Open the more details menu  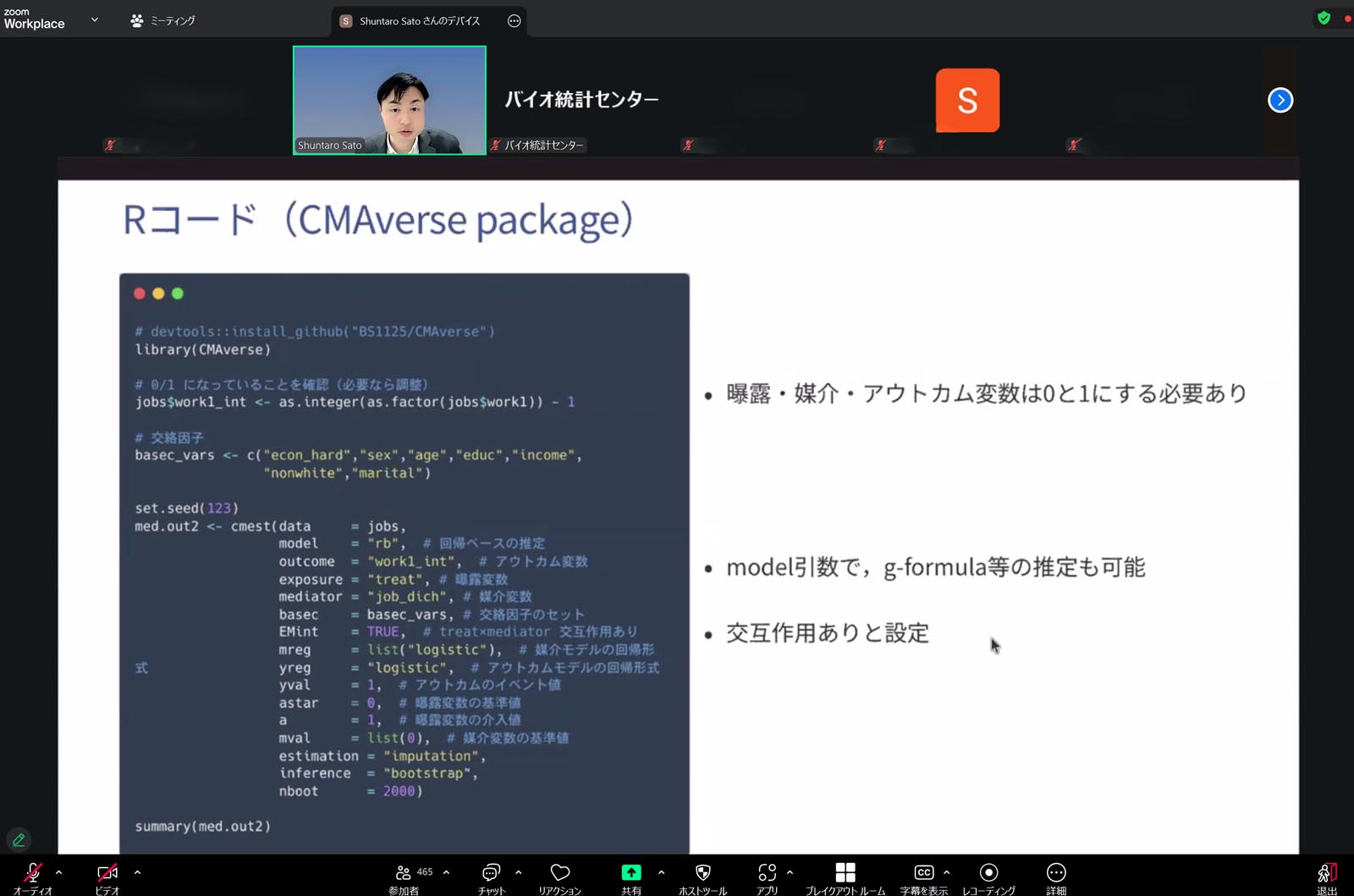point(1056,875)
